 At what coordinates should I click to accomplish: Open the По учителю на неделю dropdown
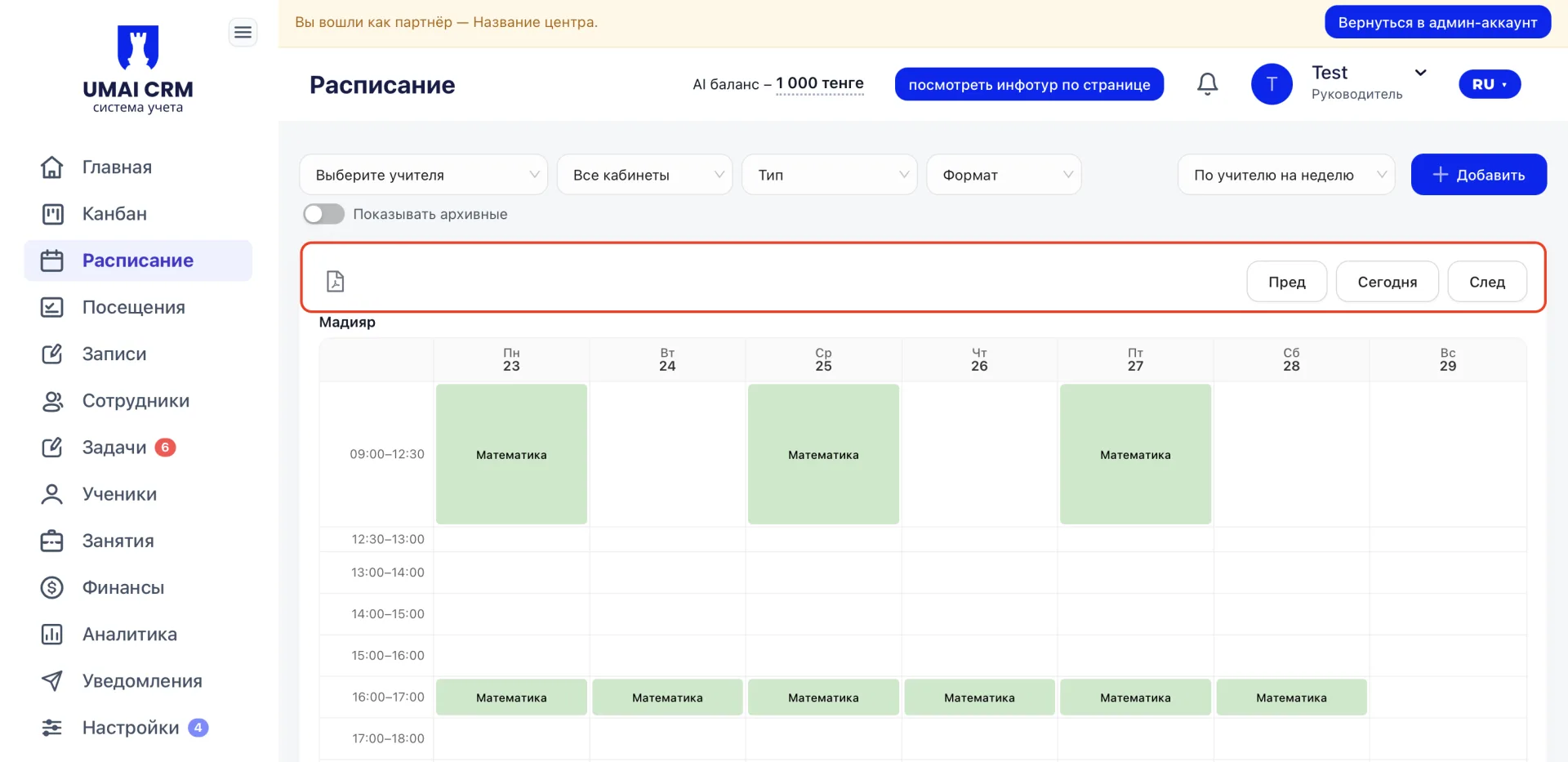click(x=1286, y=175)
